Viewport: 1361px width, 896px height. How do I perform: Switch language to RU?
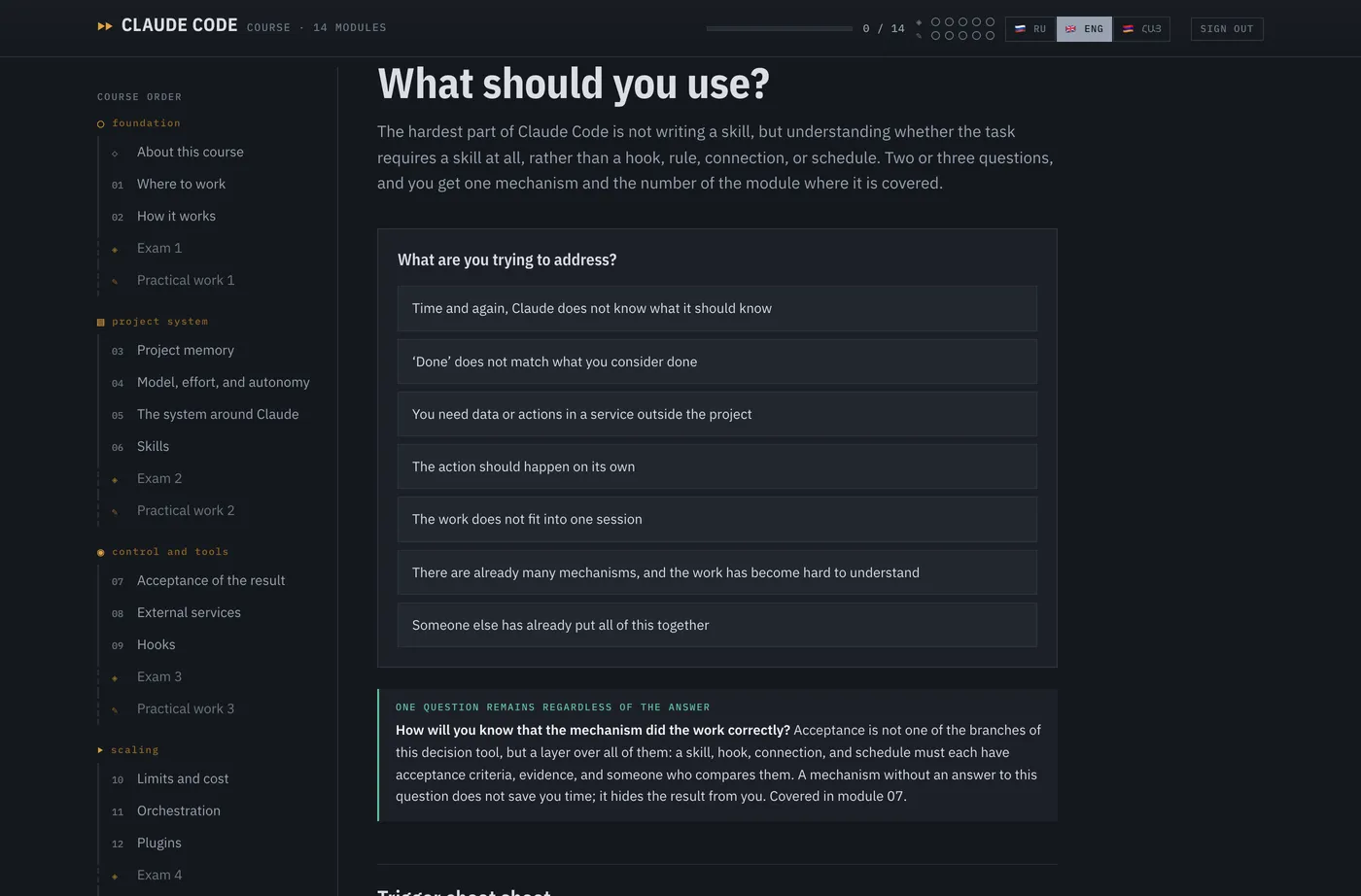[1030, 29]
